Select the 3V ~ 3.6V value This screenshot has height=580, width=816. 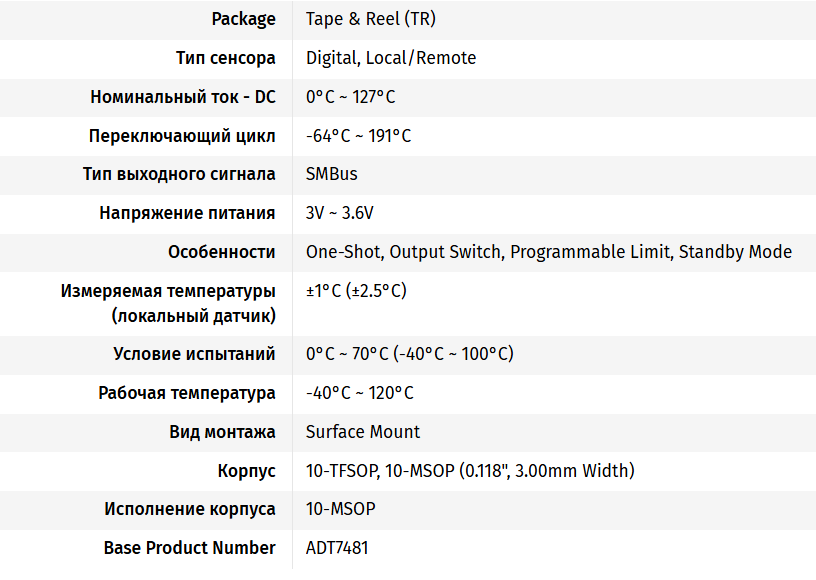[x=339, y=213]
